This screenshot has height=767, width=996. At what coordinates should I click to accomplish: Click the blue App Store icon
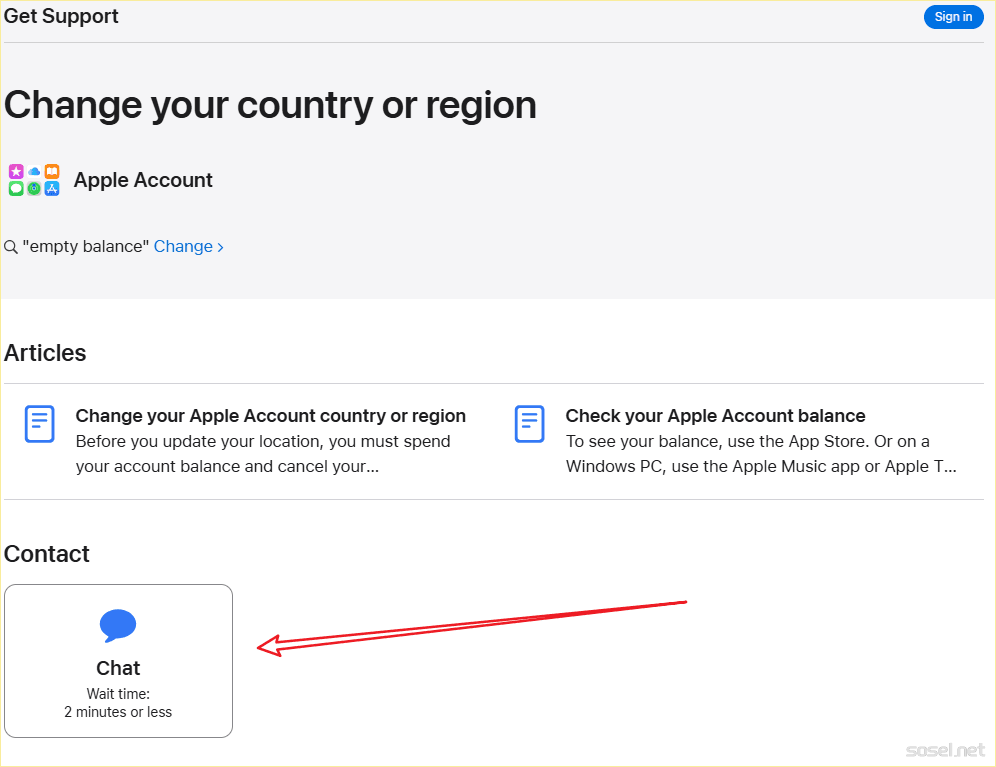pyautogui.click(x=52, y=188)
